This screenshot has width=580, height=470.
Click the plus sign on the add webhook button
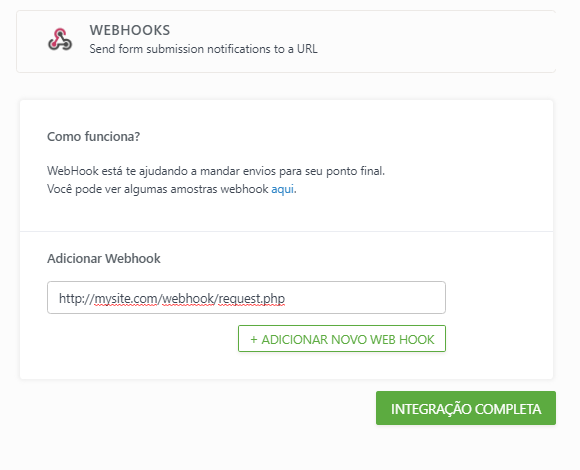click(x=254, y=339)
